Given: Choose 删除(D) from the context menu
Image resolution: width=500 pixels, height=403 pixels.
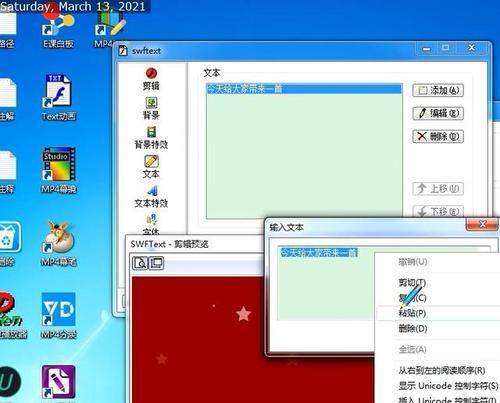Looking at the screenshot, I should coord(437,329).
